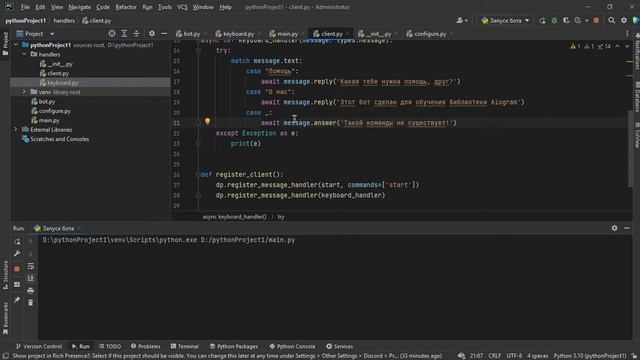
Task: Open the Python Packages tool window
Action: tap(233, 346)
